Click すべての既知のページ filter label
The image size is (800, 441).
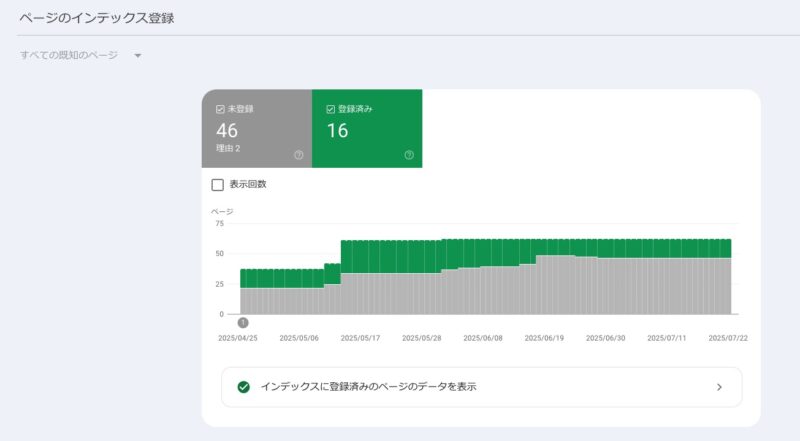click(69, 55)
